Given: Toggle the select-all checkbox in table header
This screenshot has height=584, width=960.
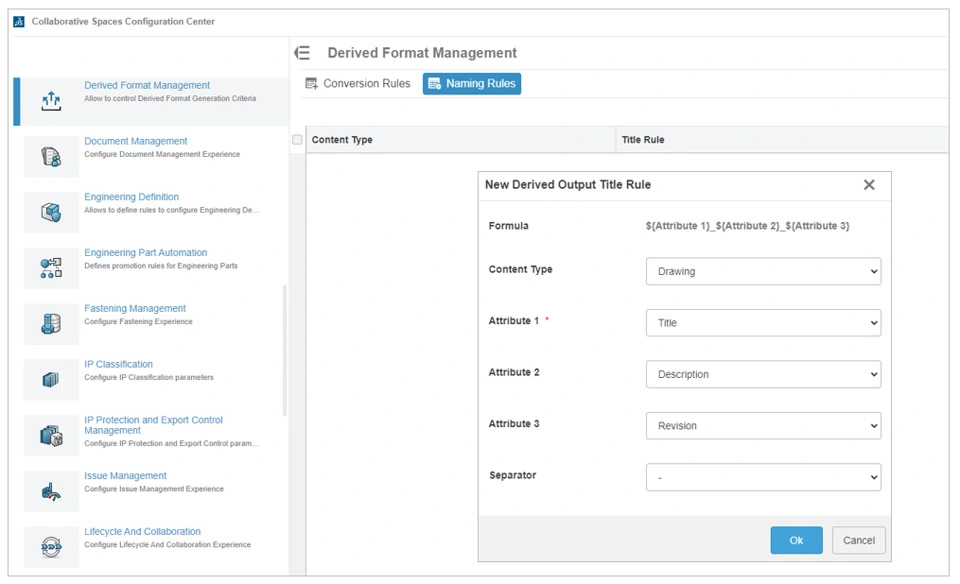Looking at the screenshot, I should click(297, 140).
